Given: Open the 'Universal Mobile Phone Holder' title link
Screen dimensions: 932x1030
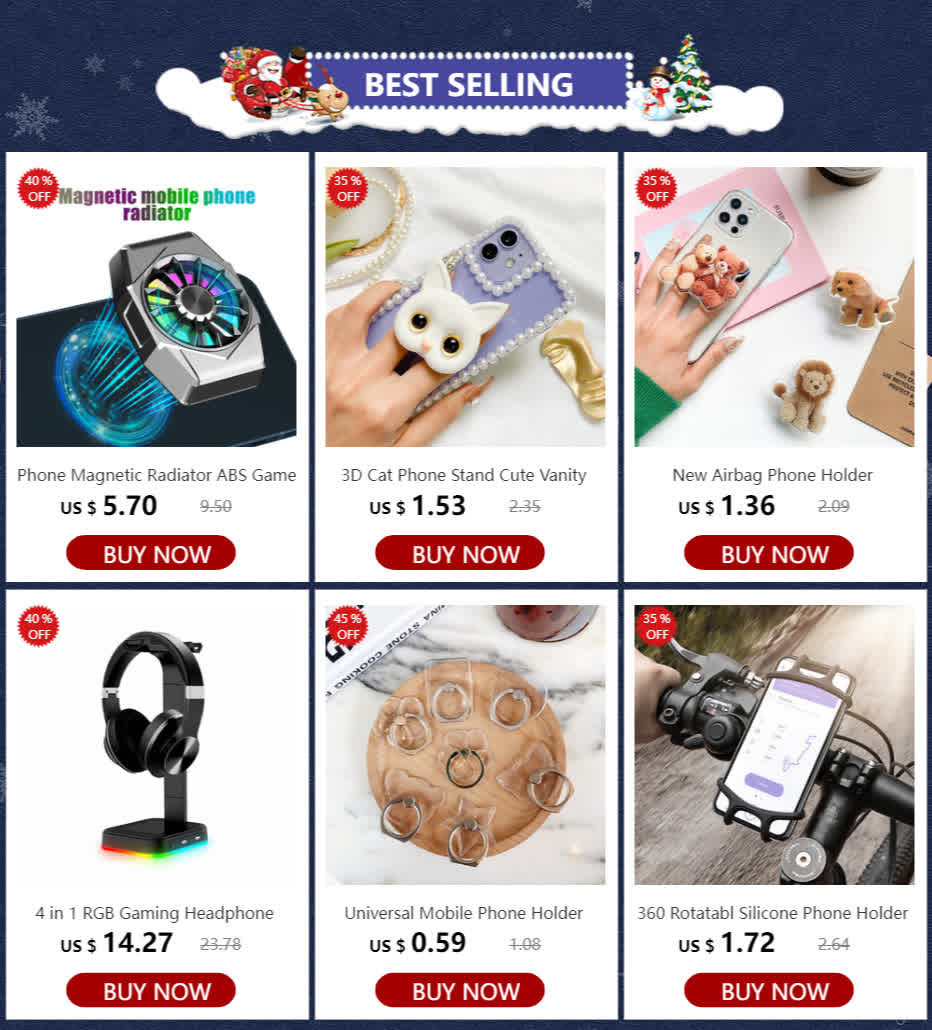Looking at the screenshot, I should pyautogui.click(x=464, y=913).
